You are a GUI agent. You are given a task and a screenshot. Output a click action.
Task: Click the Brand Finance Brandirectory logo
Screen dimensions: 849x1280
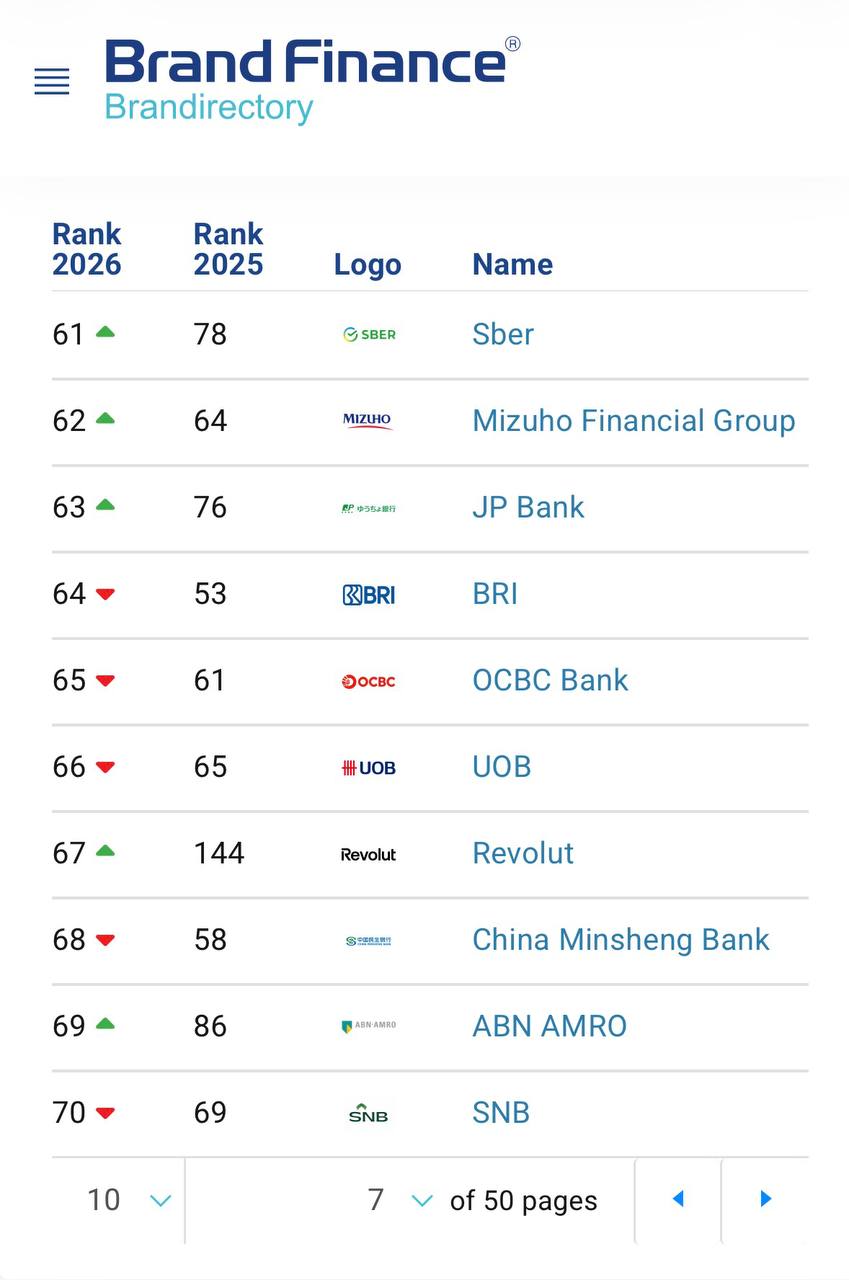[313, 80]
